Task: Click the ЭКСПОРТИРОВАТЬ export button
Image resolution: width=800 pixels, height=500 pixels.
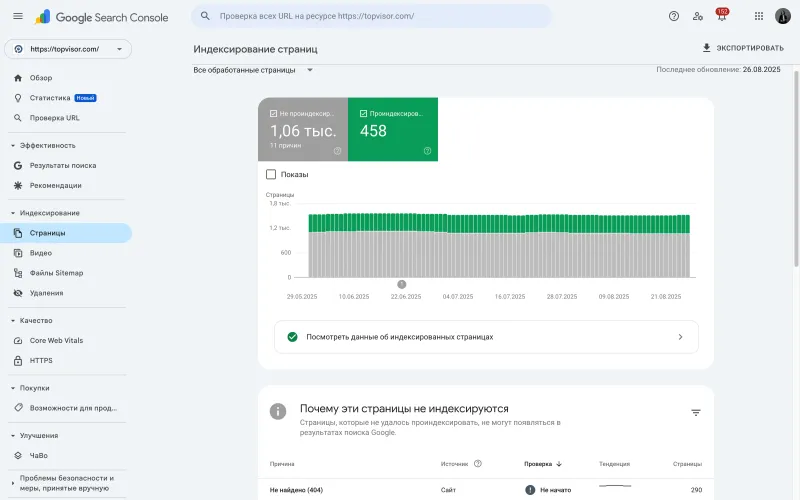Action: point(743,48)
